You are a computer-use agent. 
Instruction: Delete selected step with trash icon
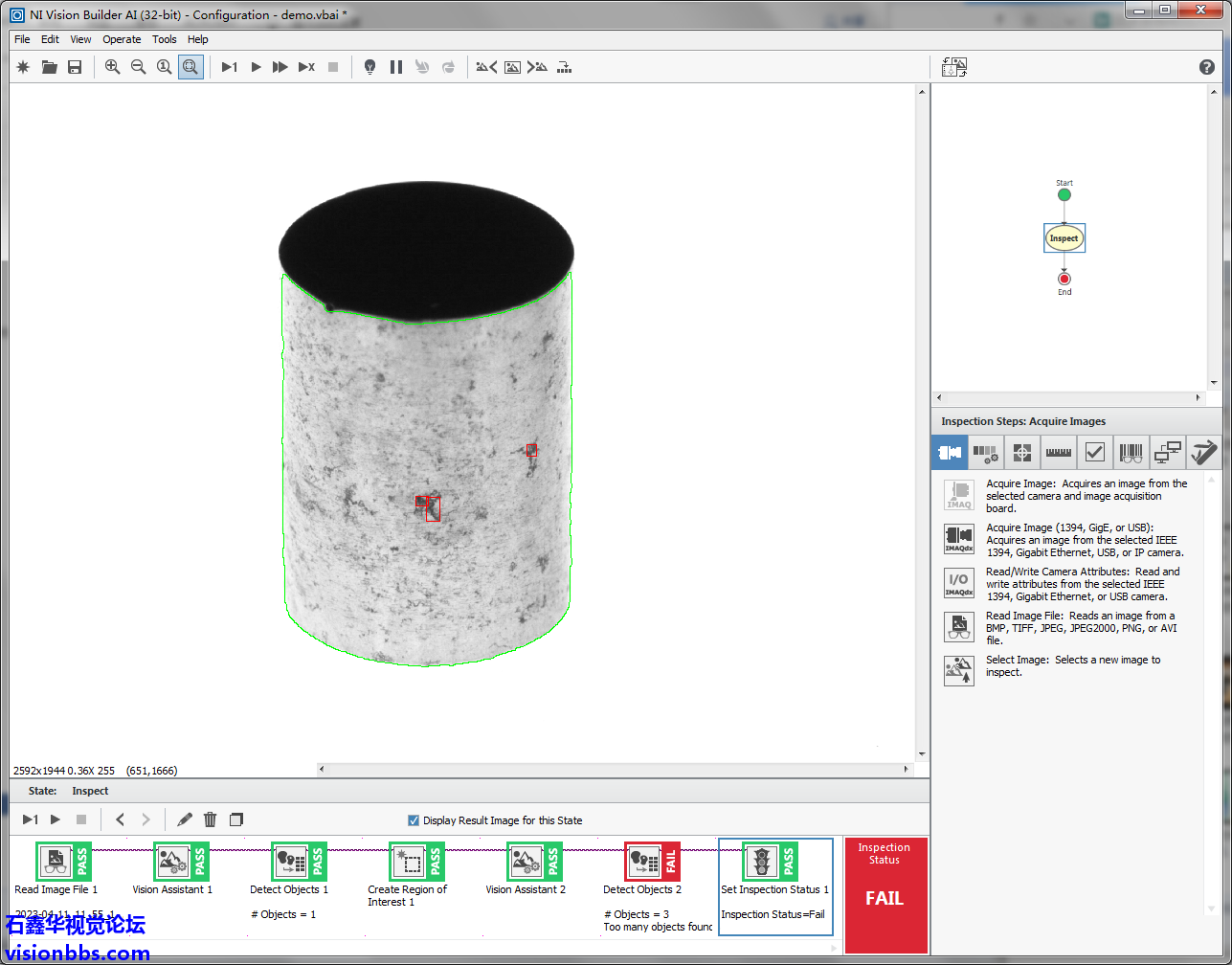coord(211,819)
